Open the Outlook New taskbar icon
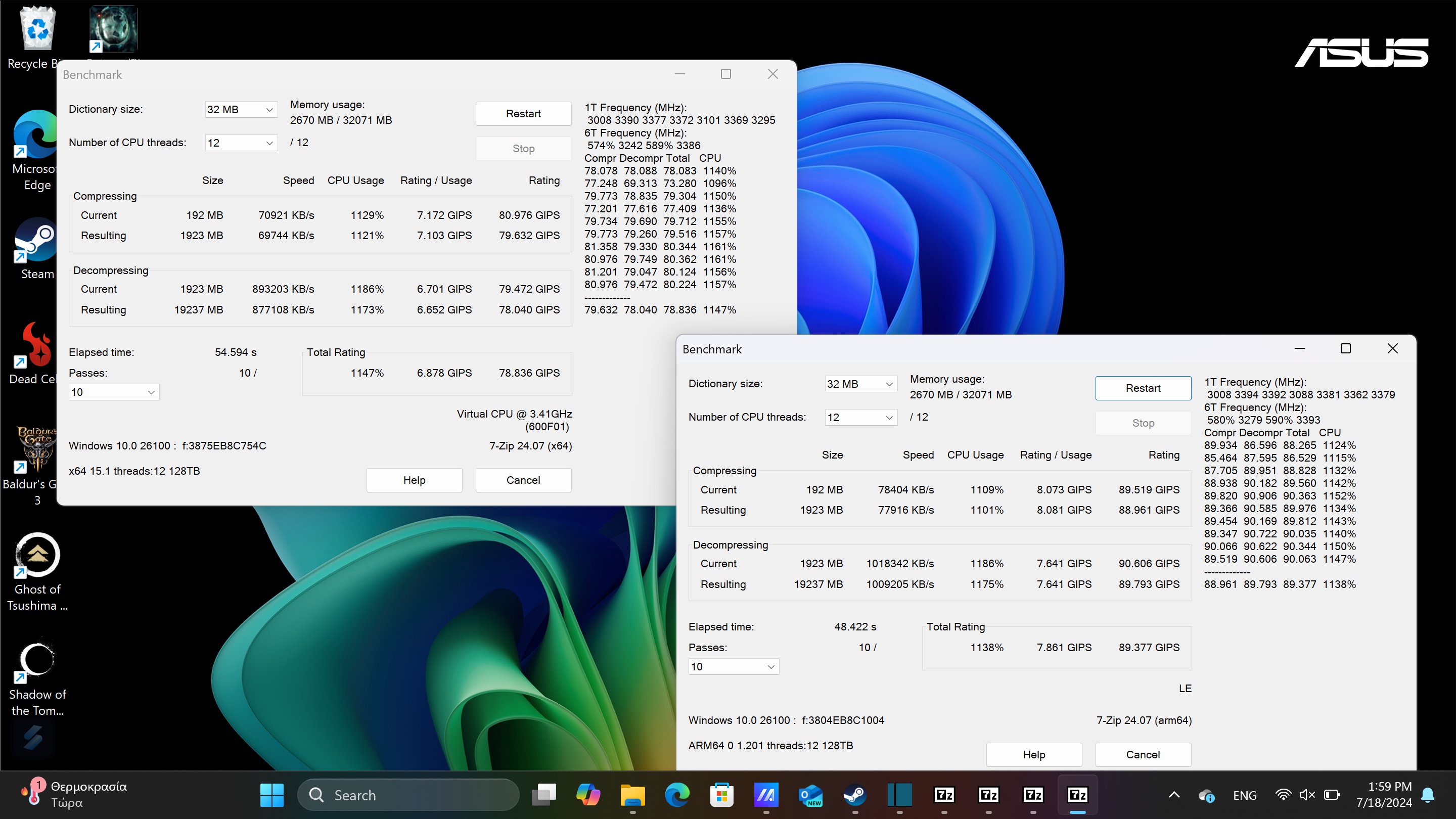This screenshot has height=819, width=1456. coord(810,795)
